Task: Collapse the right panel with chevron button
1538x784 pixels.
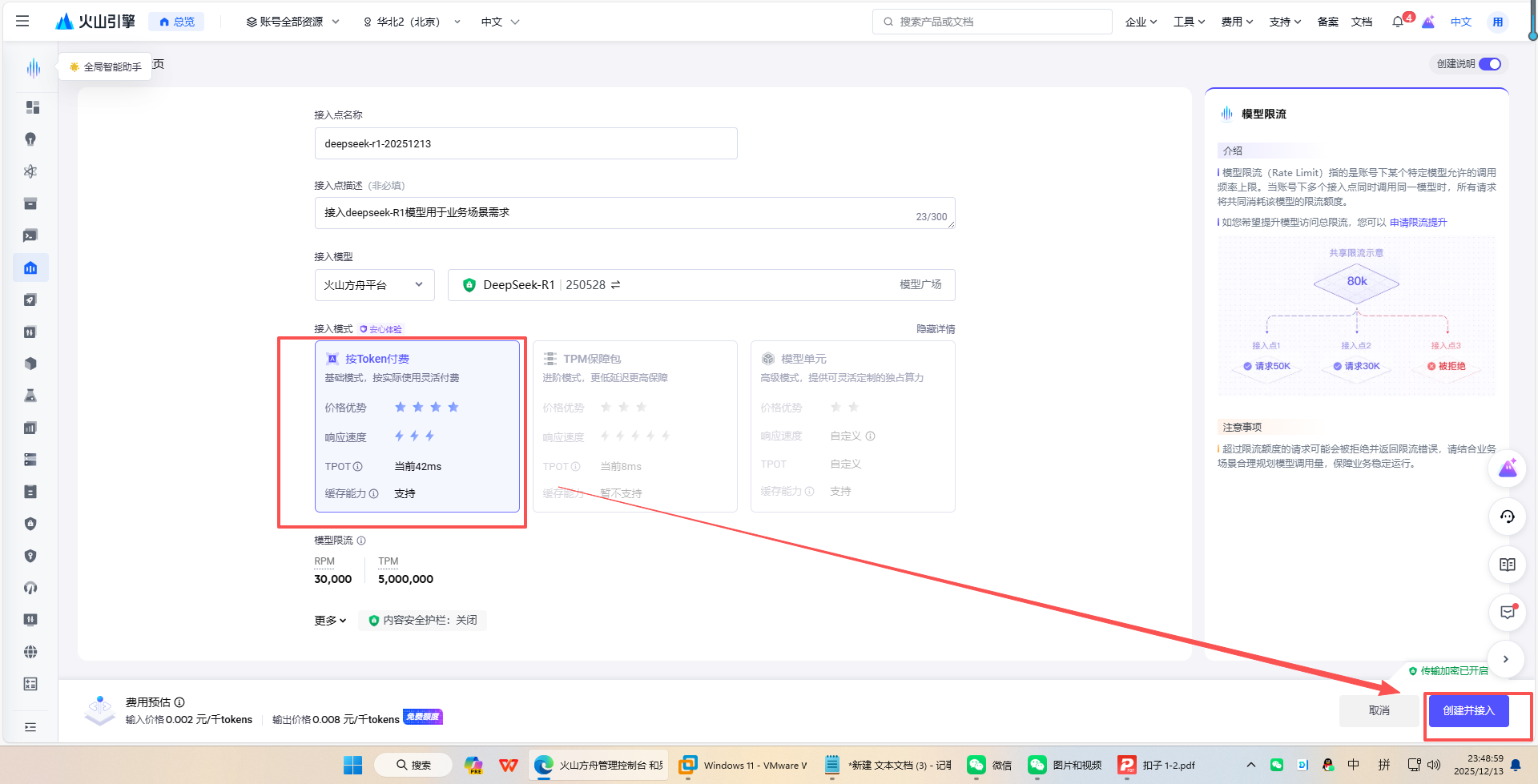Action: pyautogui.click(x=1506, y=659)
